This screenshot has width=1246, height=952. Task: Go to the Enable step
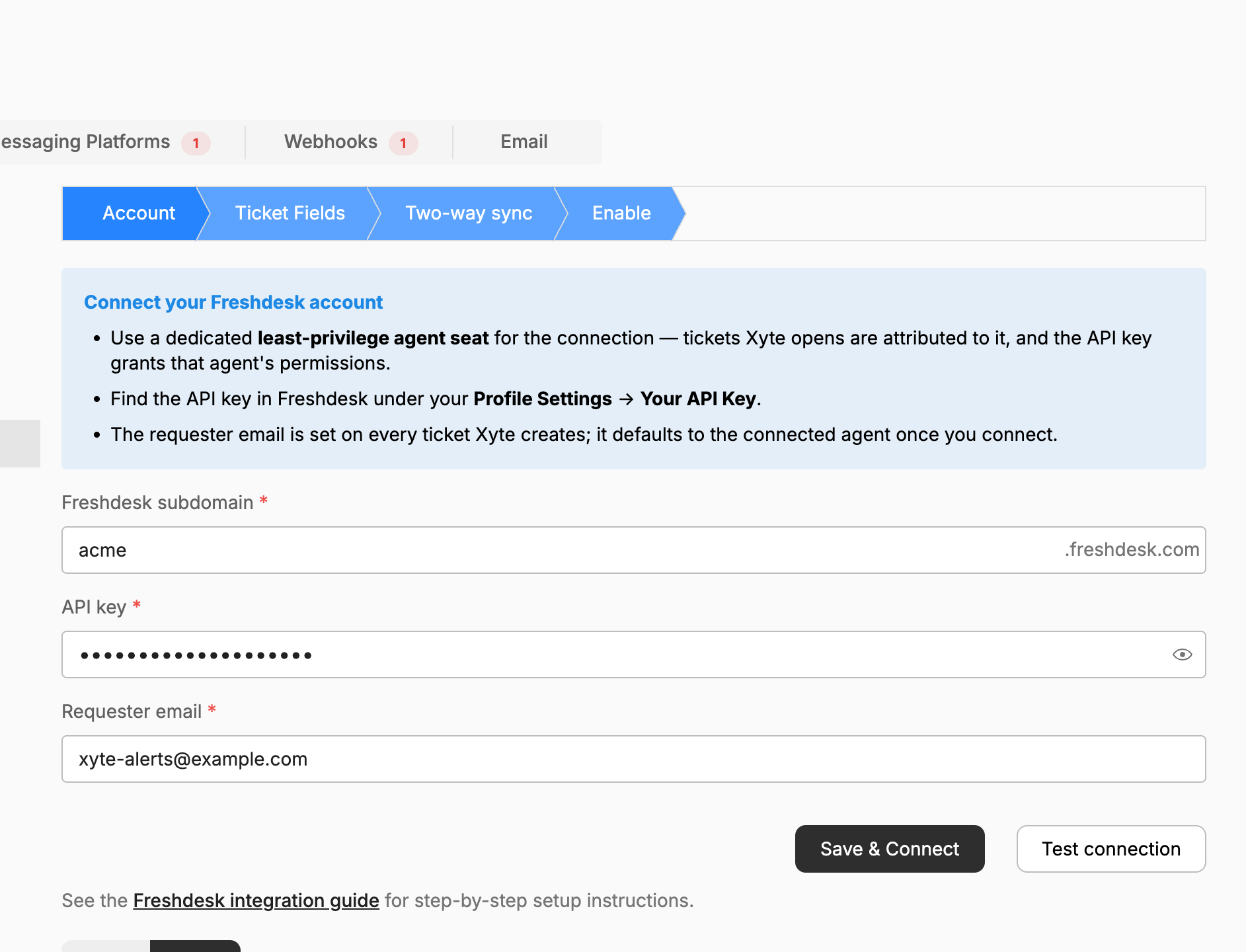pyautogui.click(x=621, y=214)
